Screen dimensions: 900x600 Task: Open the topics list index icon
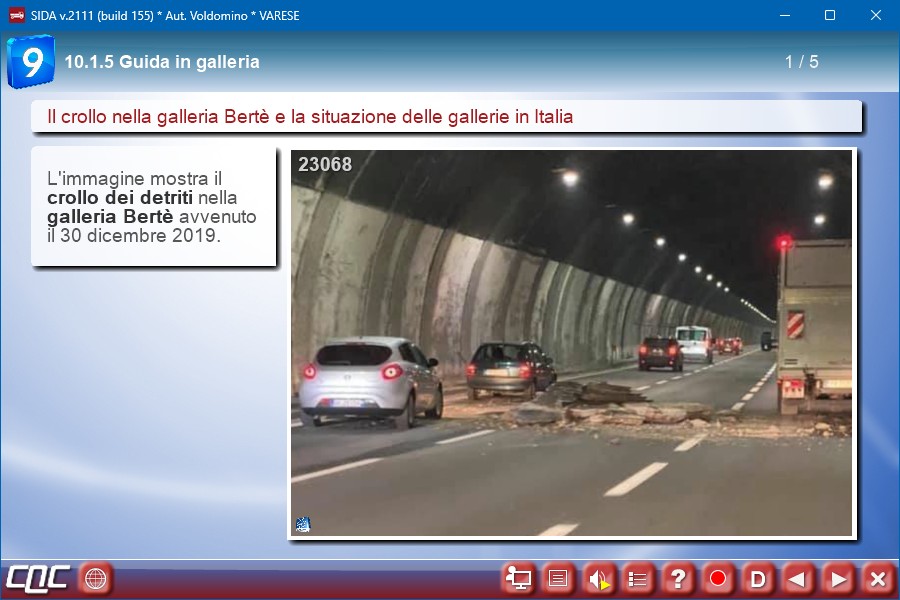click(x=638, y=578)
